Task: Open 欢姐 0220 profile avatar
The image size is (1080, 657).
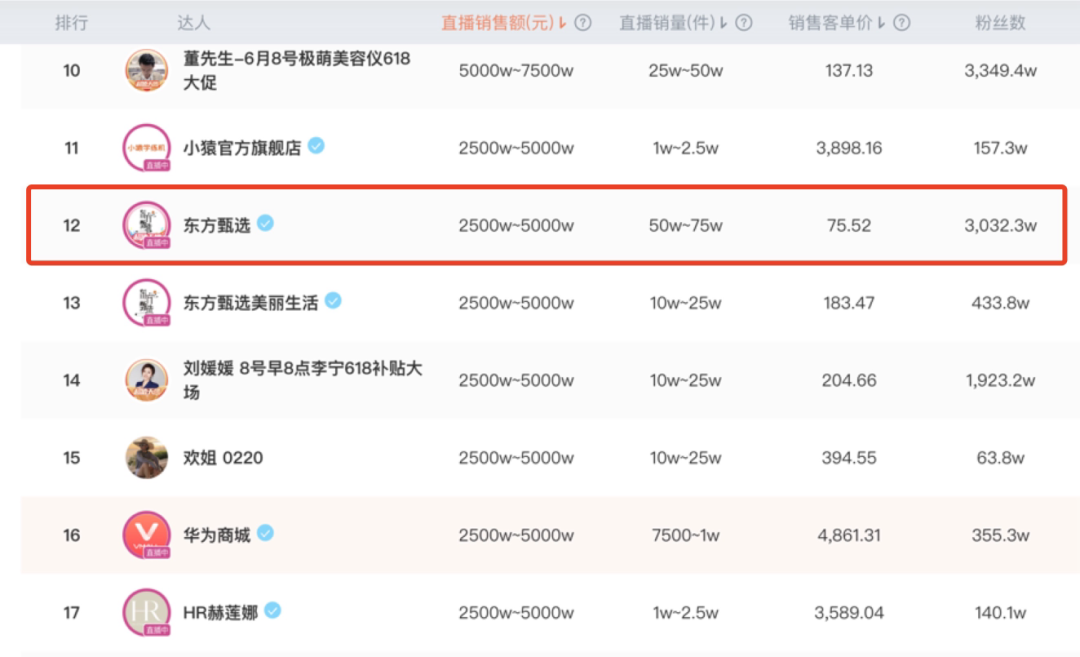Action: [x=146, y=458]
